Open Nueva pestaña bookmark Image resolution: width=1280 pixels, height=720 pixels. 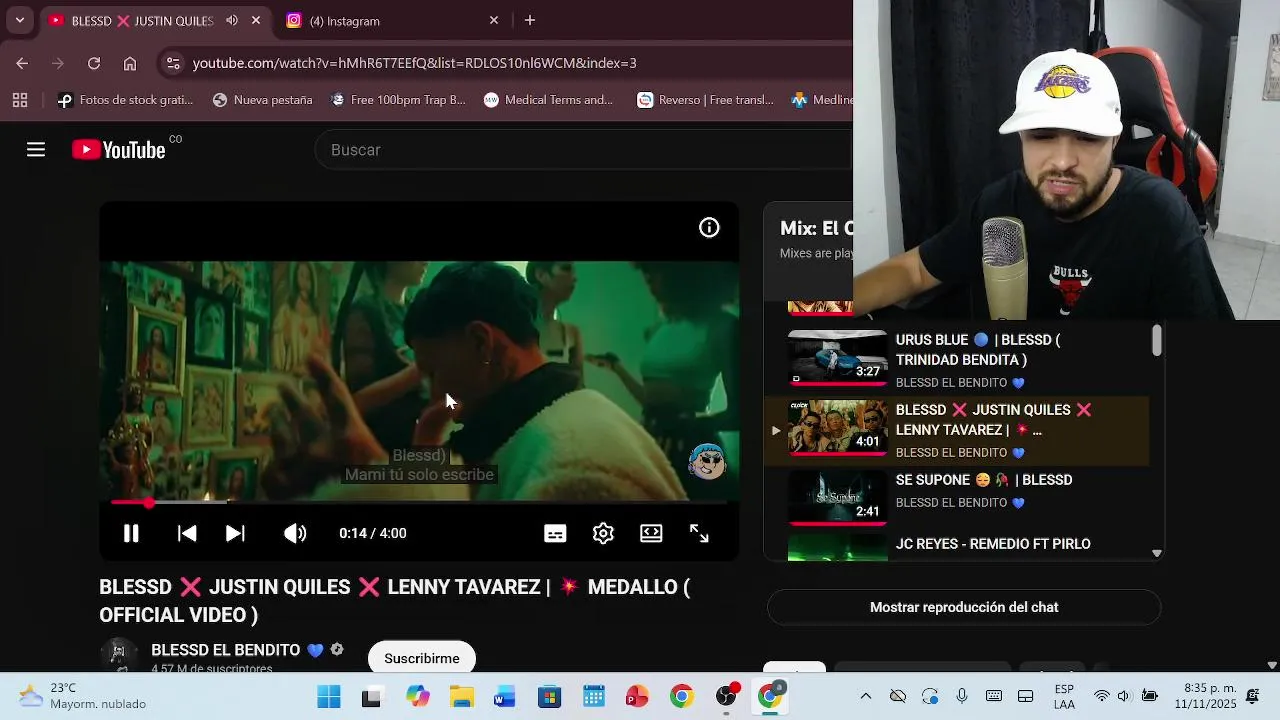pos(263,100)
